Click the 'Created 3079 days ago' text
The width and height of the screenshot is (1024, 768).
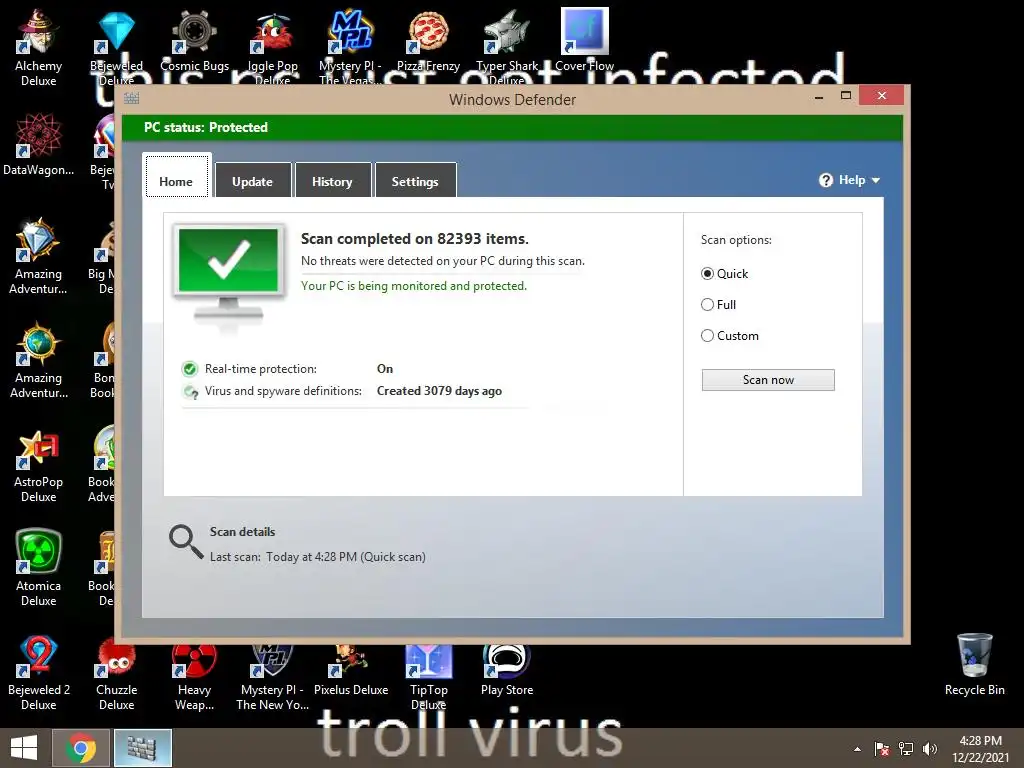(x=440, y=391)
